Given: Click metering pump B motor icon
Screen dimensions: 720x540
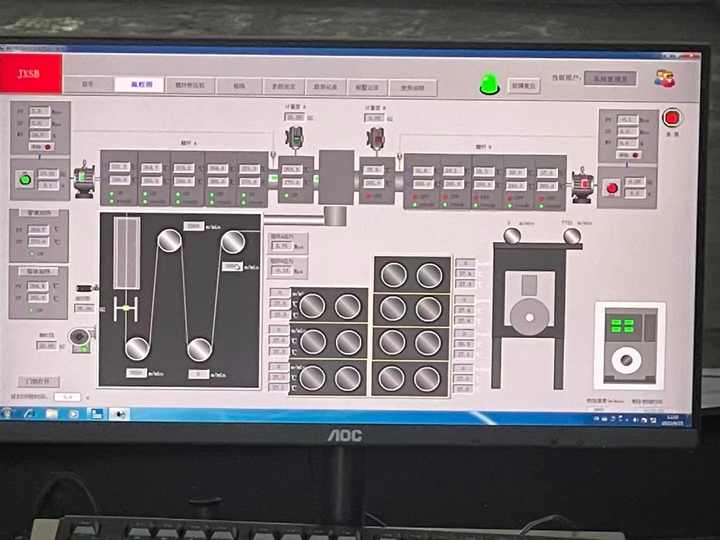Looking at the screenshot, I should pyautogui.click(x=376, y=139).
